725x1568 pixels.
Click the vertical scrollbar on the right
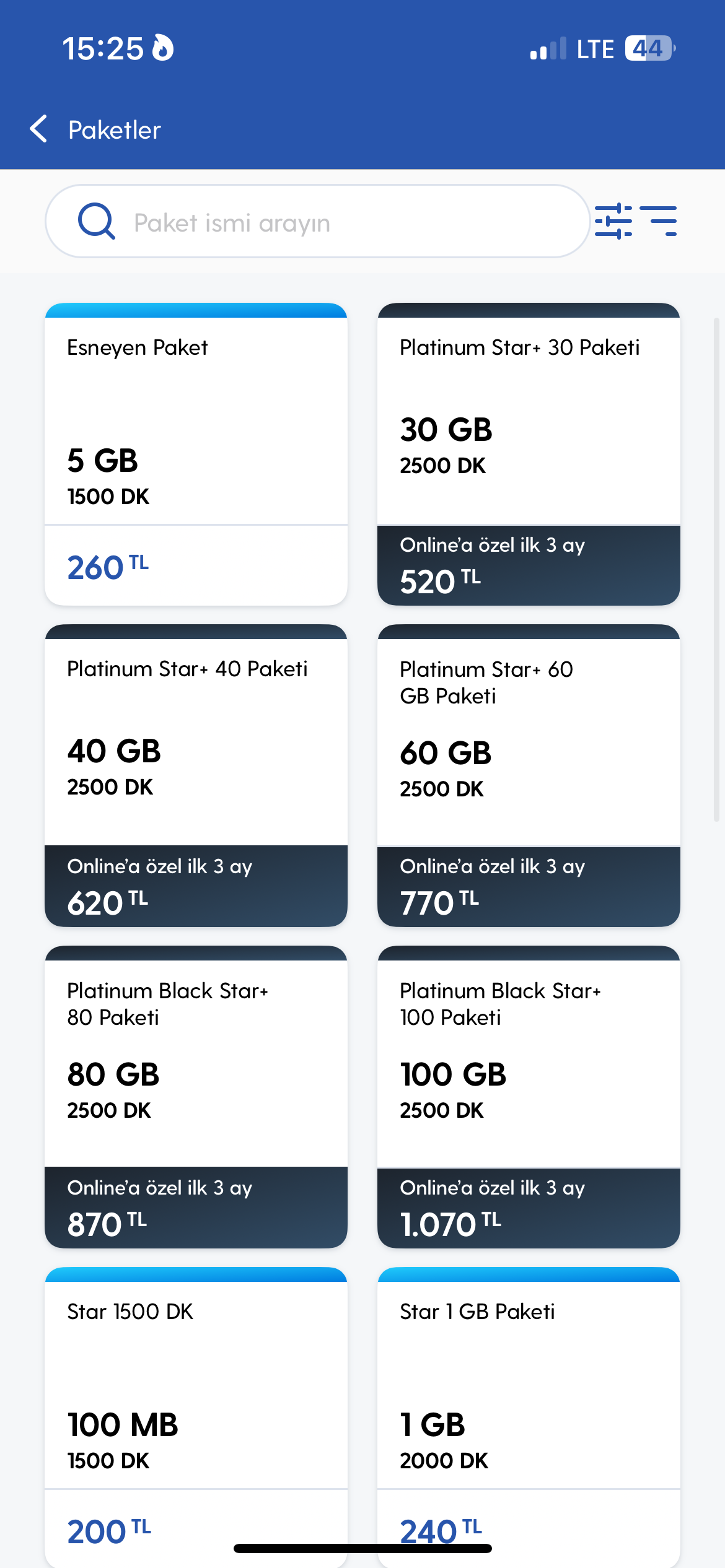716,570
